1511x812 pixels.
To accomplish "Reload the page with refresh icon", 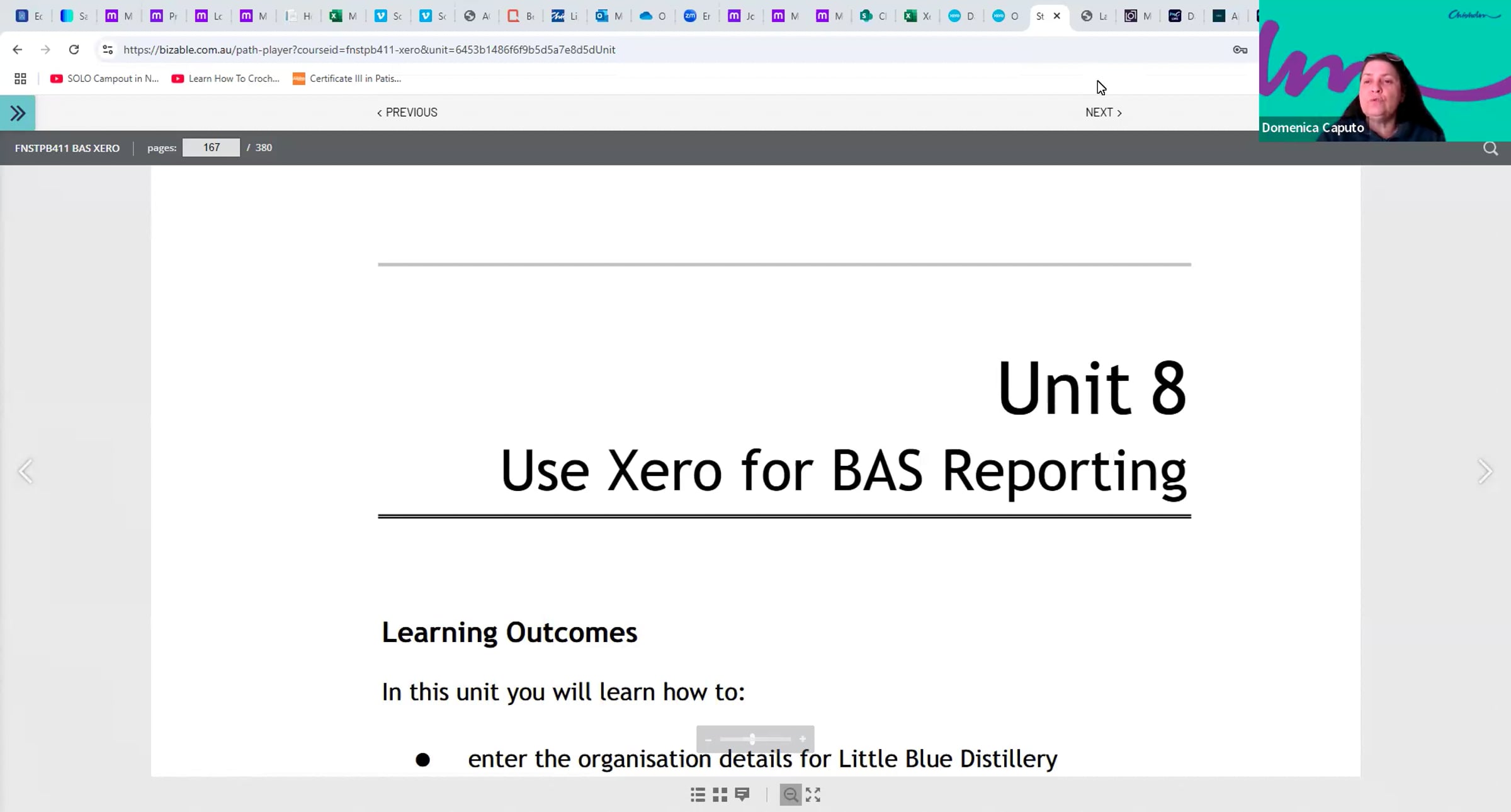I will (x=74, y=50).
